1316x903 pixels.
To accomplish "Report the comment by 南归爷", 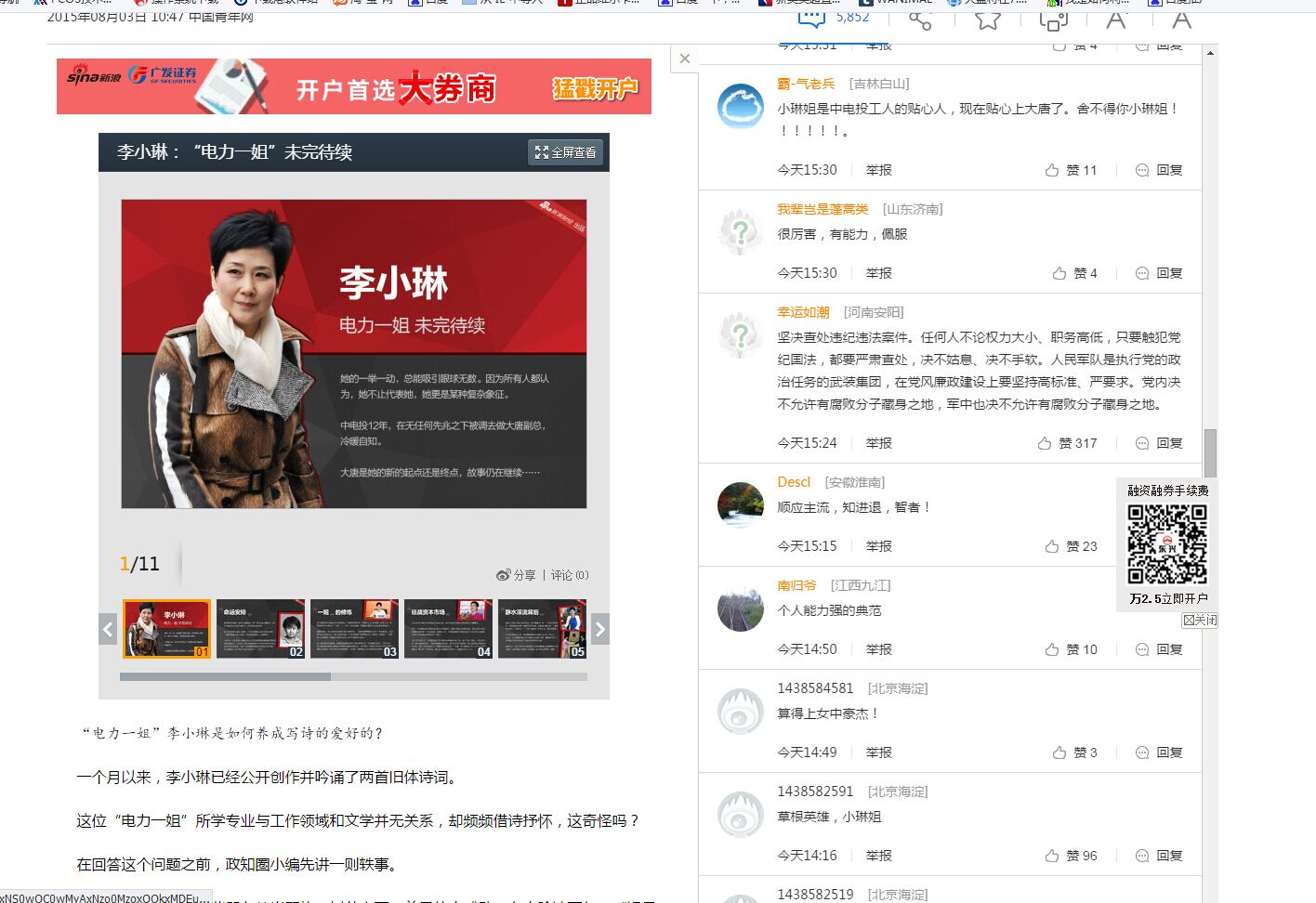I will pyautogui.click(x=878, y=649).
